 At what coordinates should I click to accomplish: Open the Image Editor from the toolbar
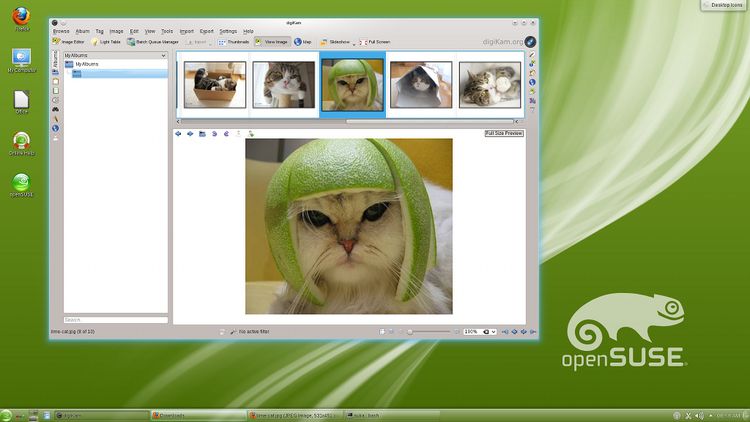pyautogui.click(x=69, y=43)
